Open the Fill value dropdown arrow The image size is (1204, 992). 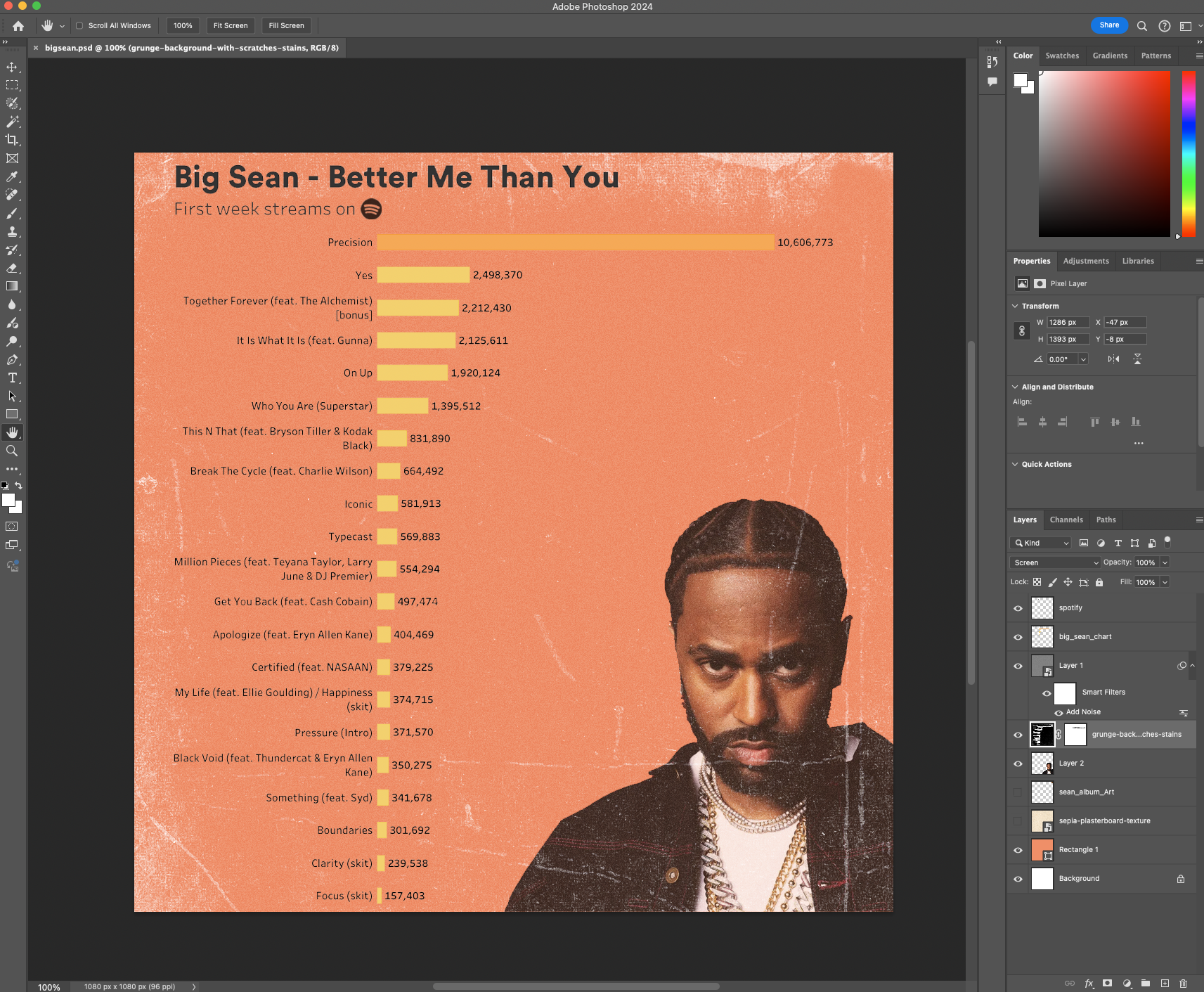click(x=1165, y=582)
